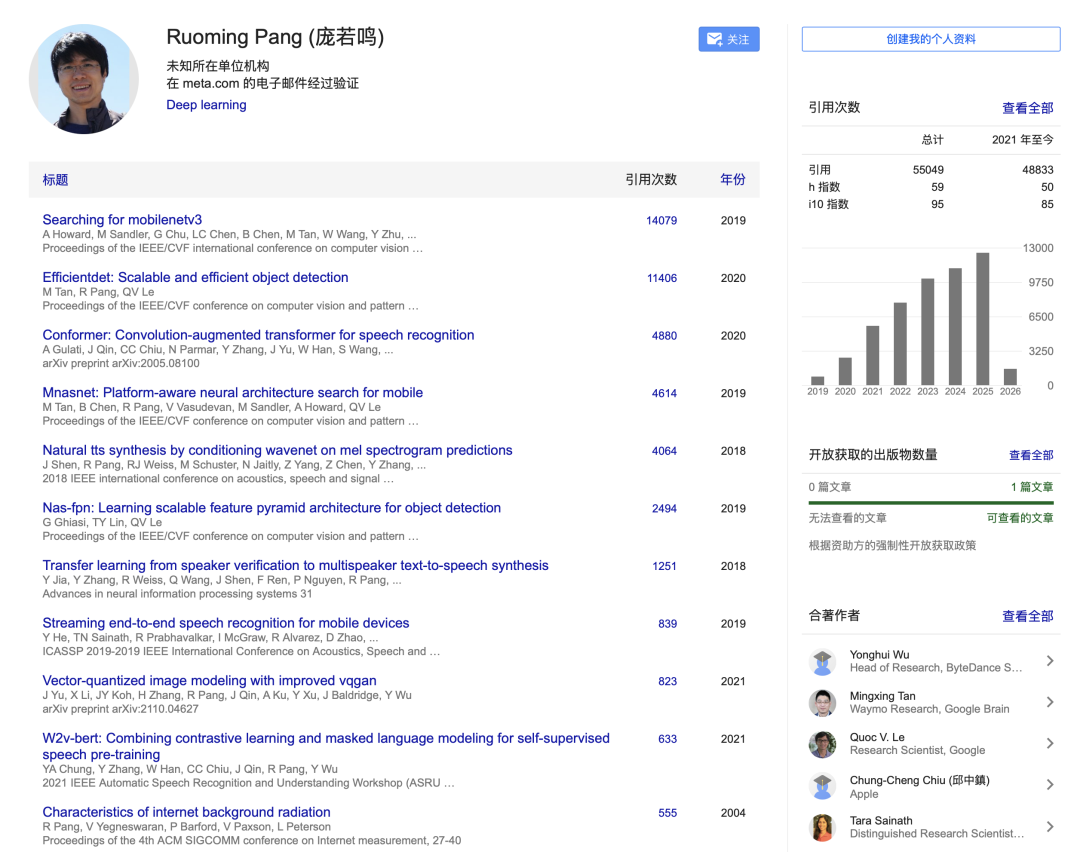Click the 11406 citation count
This screenshot has height=852, width=1080.
662,278
